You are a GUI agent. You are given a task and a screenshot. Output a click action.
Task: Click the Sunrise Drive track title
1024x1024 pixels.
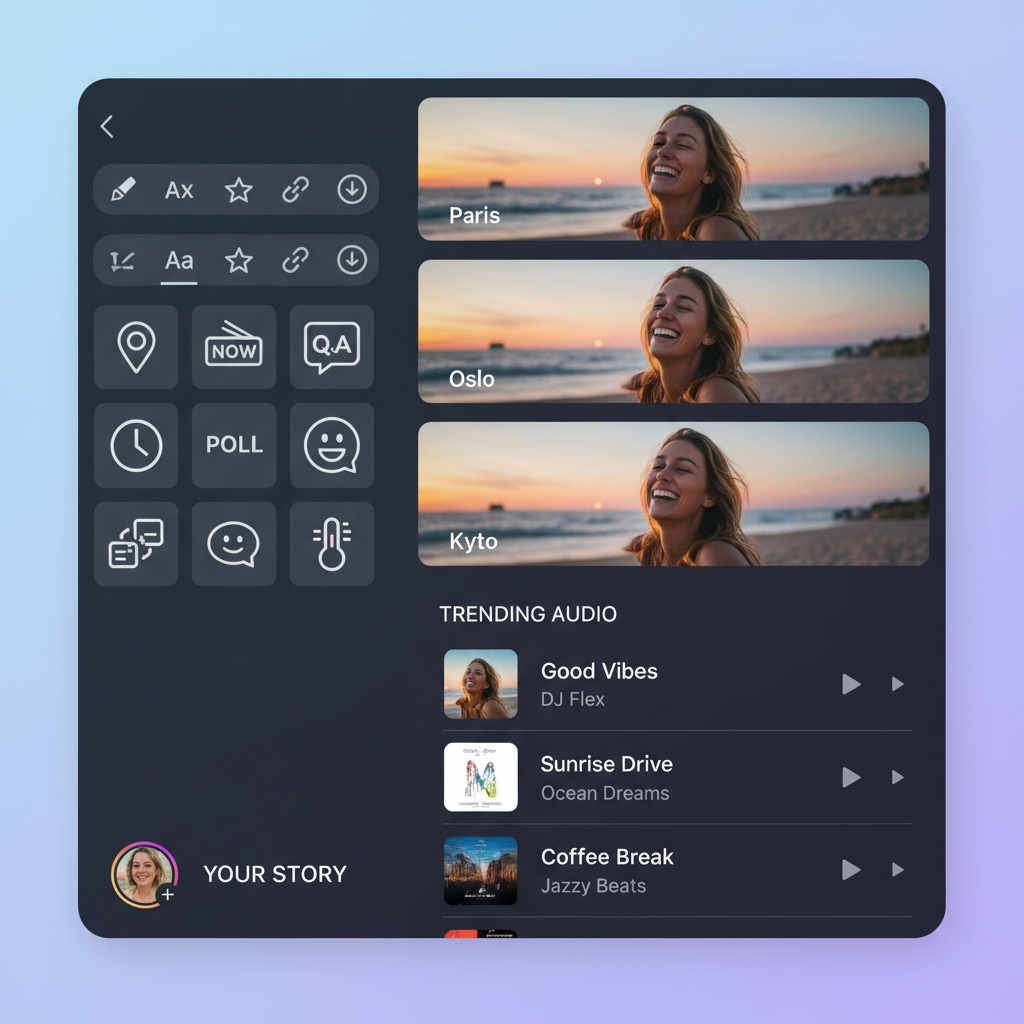pyautogui.click(x=607, y=764)
